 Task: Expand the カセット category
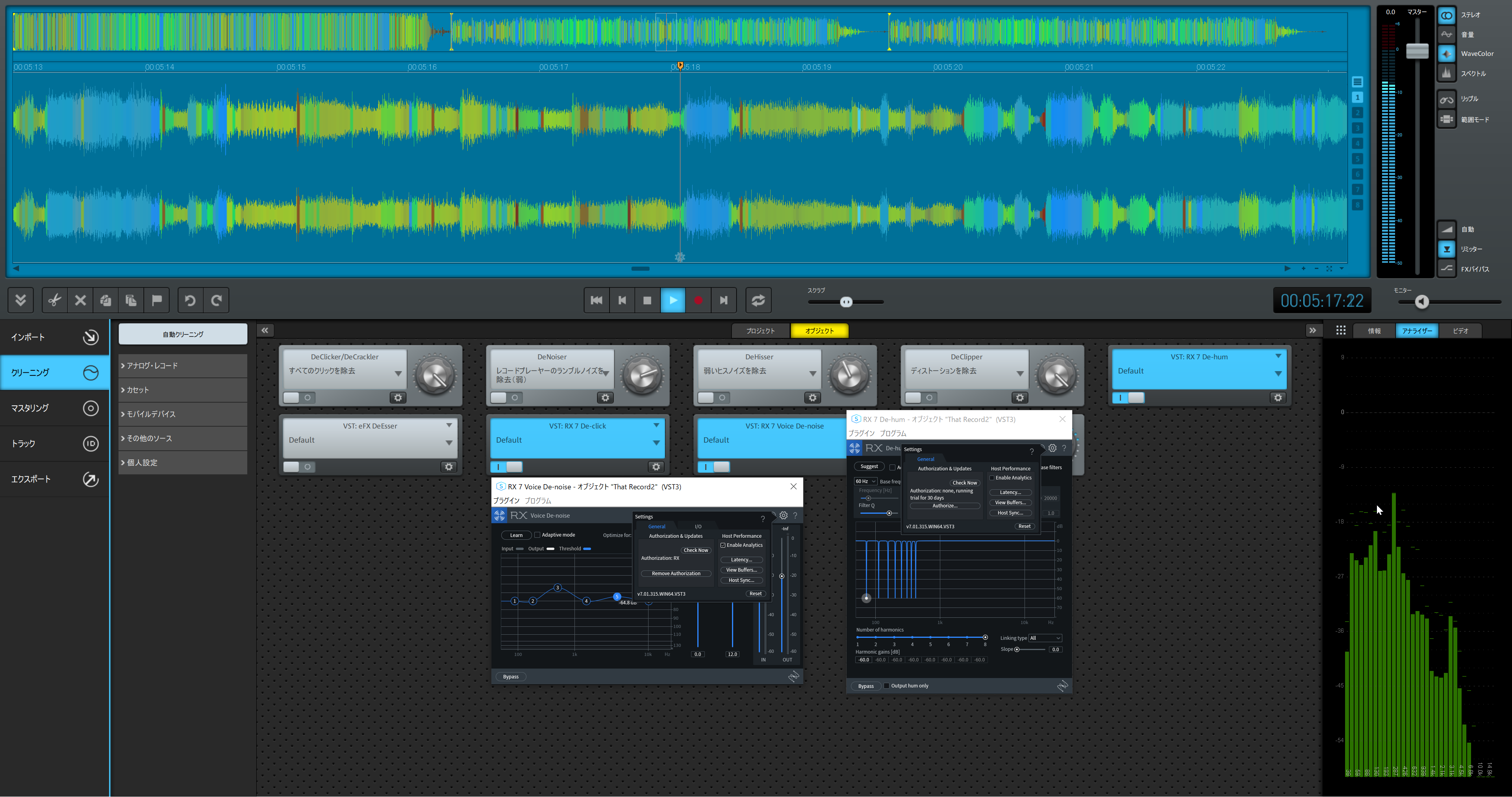(183, 390)
